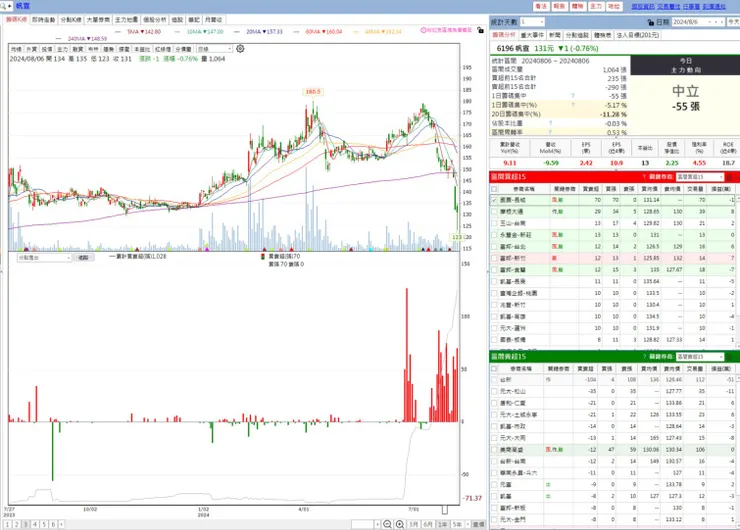740x530 pixels.
Task: Switch to 月營收 tab
Action: [x=213, y=20]
